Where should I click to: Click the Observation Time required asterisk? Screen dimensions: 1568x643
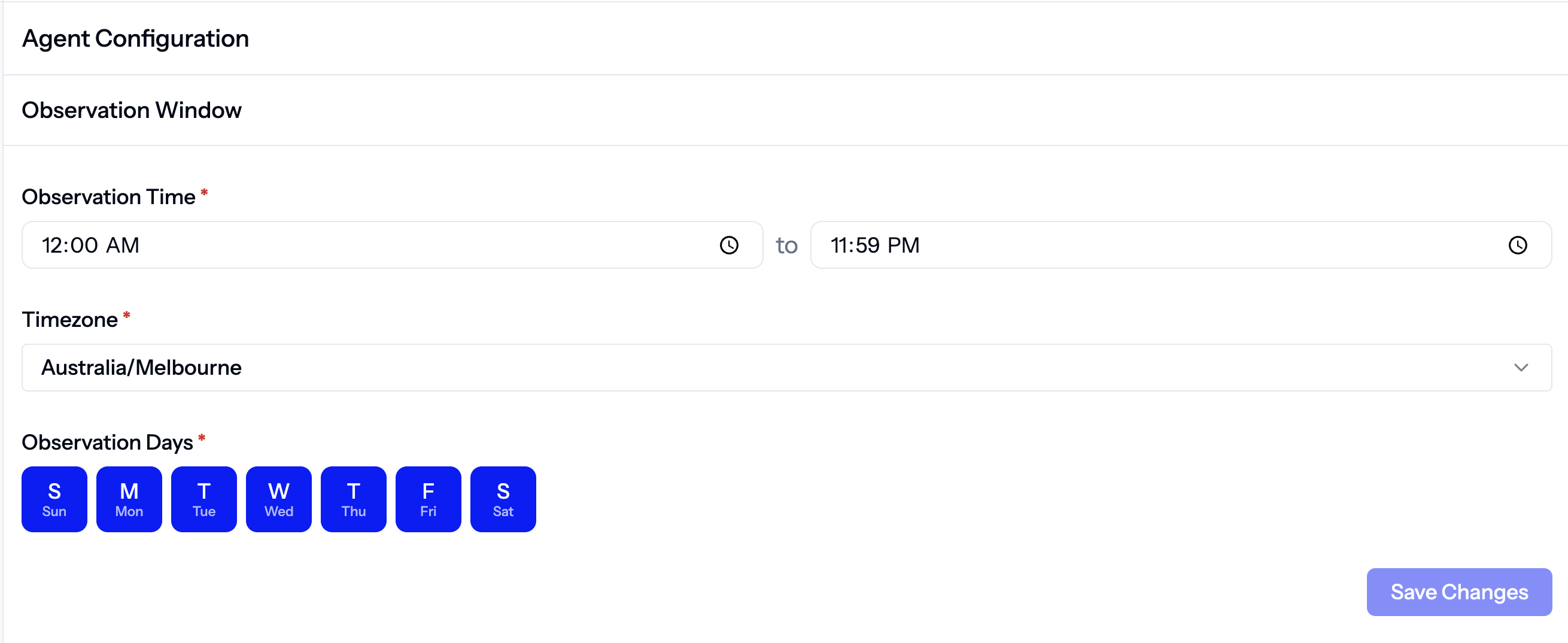[x=204, y=192]
